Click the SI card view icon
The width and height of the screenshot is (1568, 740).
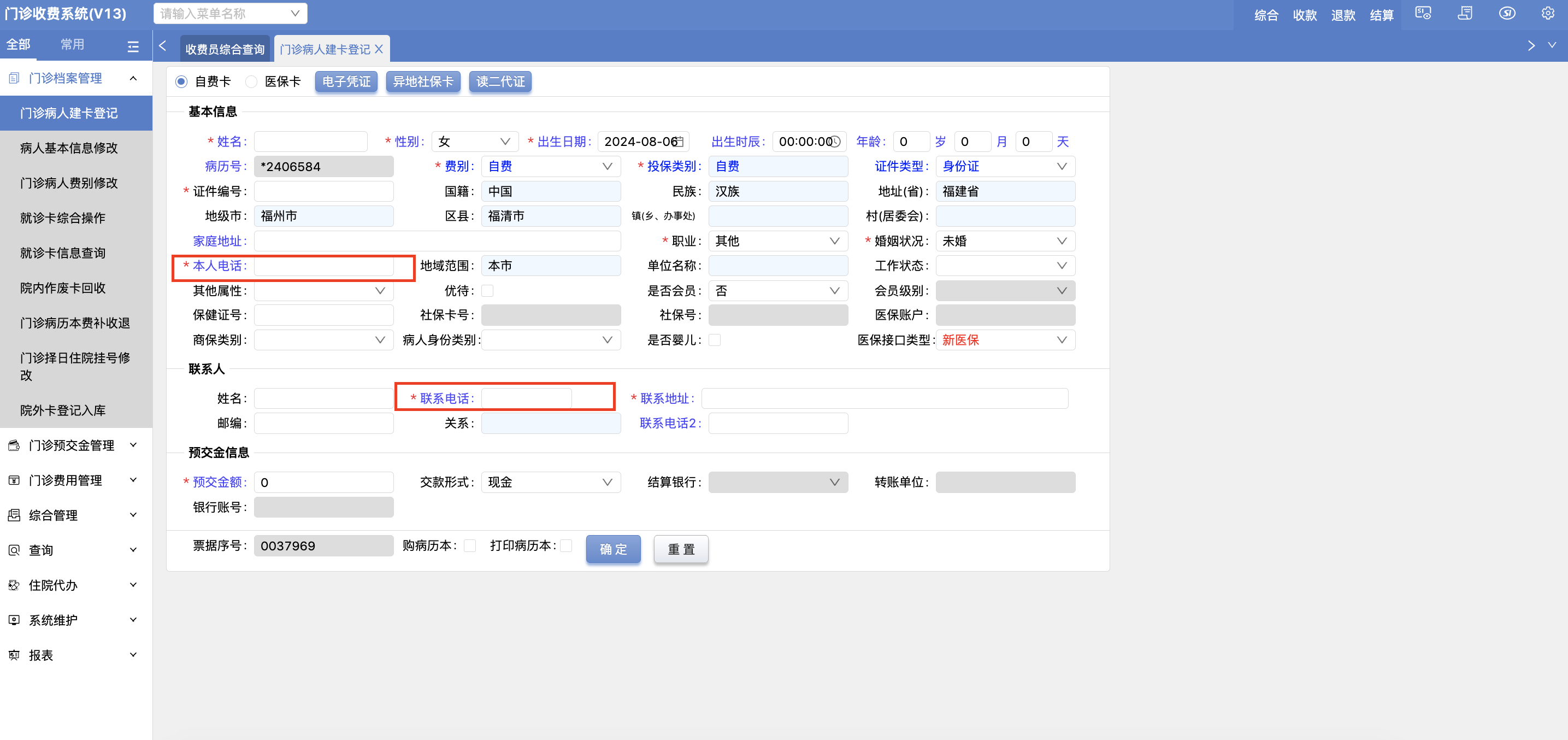point(1423,14)
